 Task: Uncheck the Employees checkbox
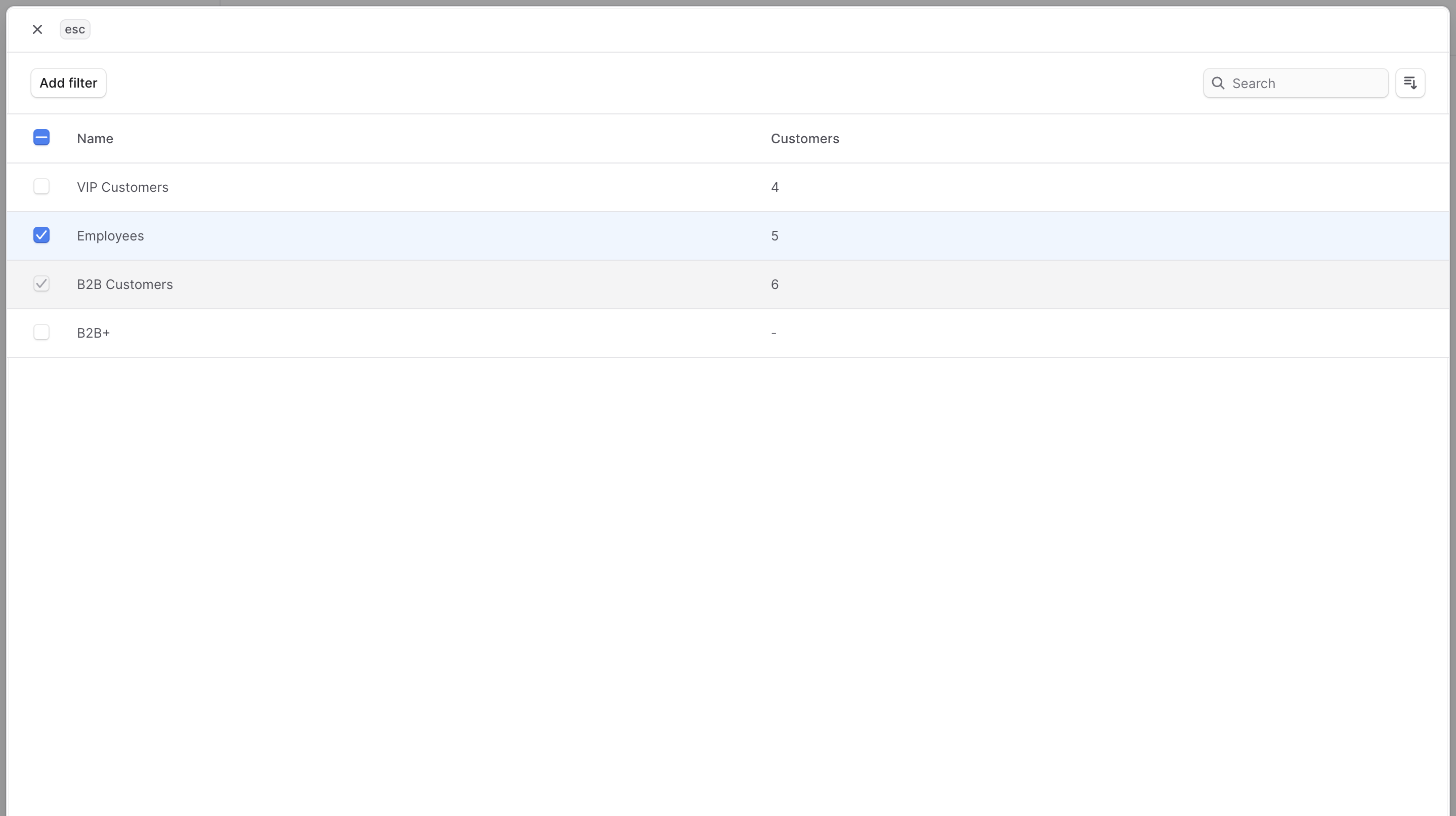41,235
